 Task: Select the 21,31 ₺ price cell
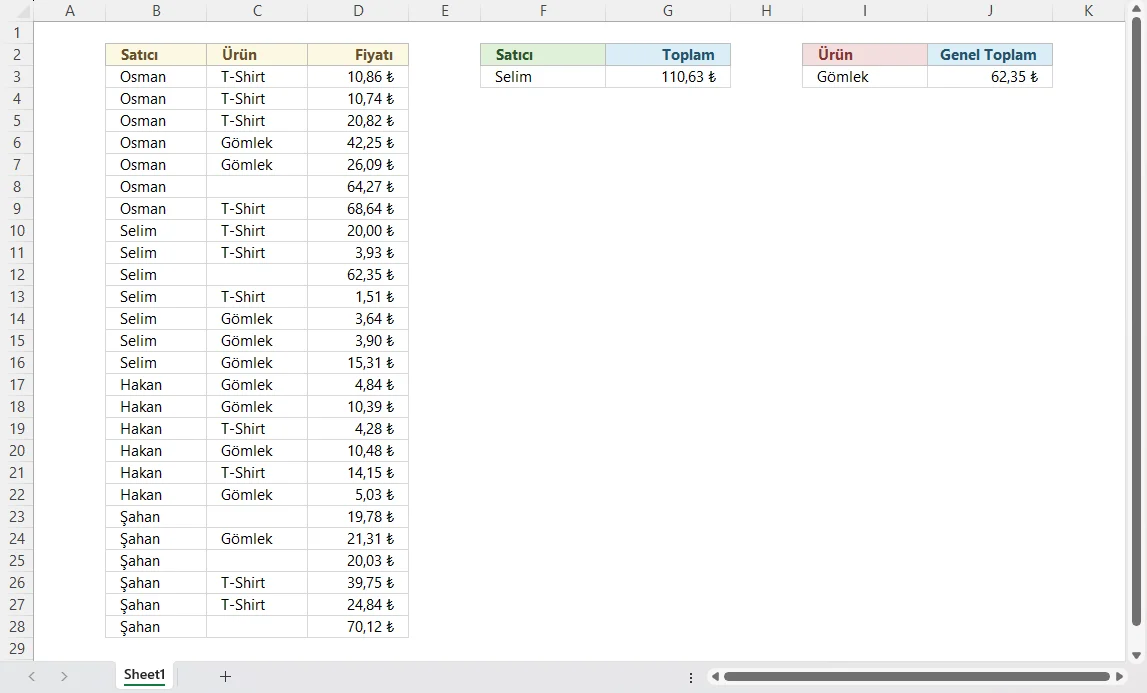coord(358,539)
